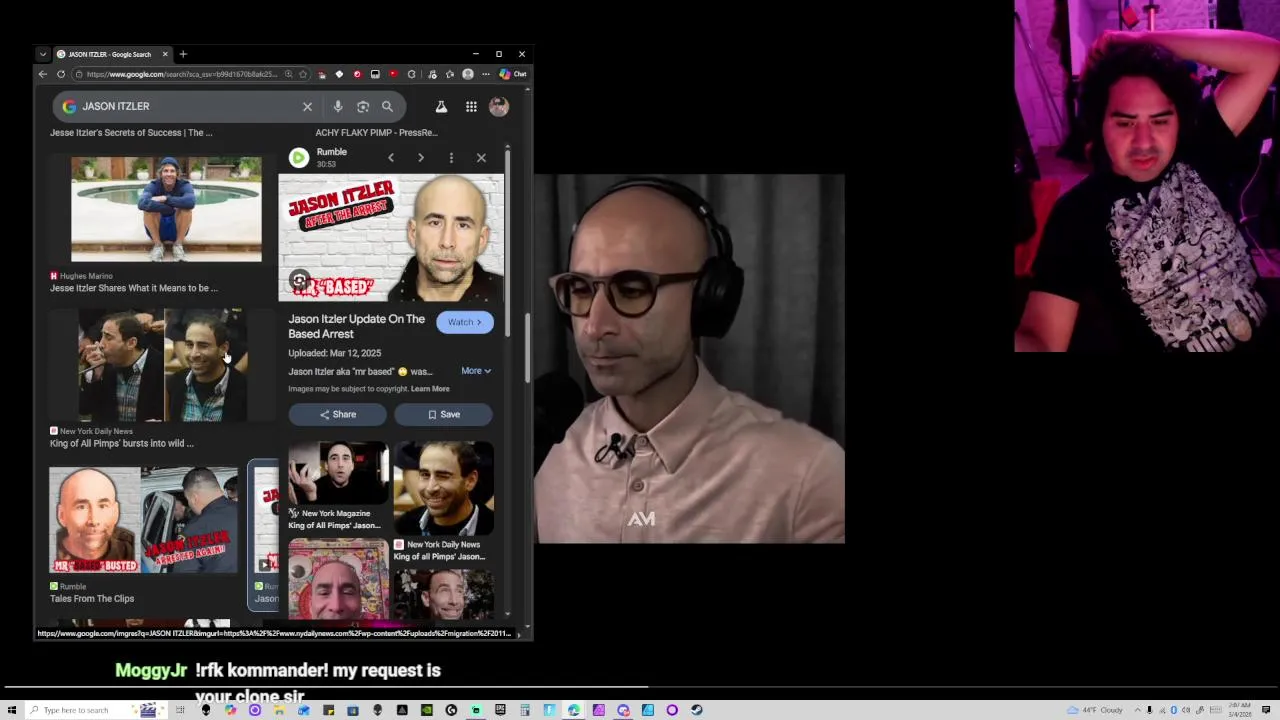The height and width of the screenshot is (720, 1280).
Task: Open a new browser tab
Action: 183,54
